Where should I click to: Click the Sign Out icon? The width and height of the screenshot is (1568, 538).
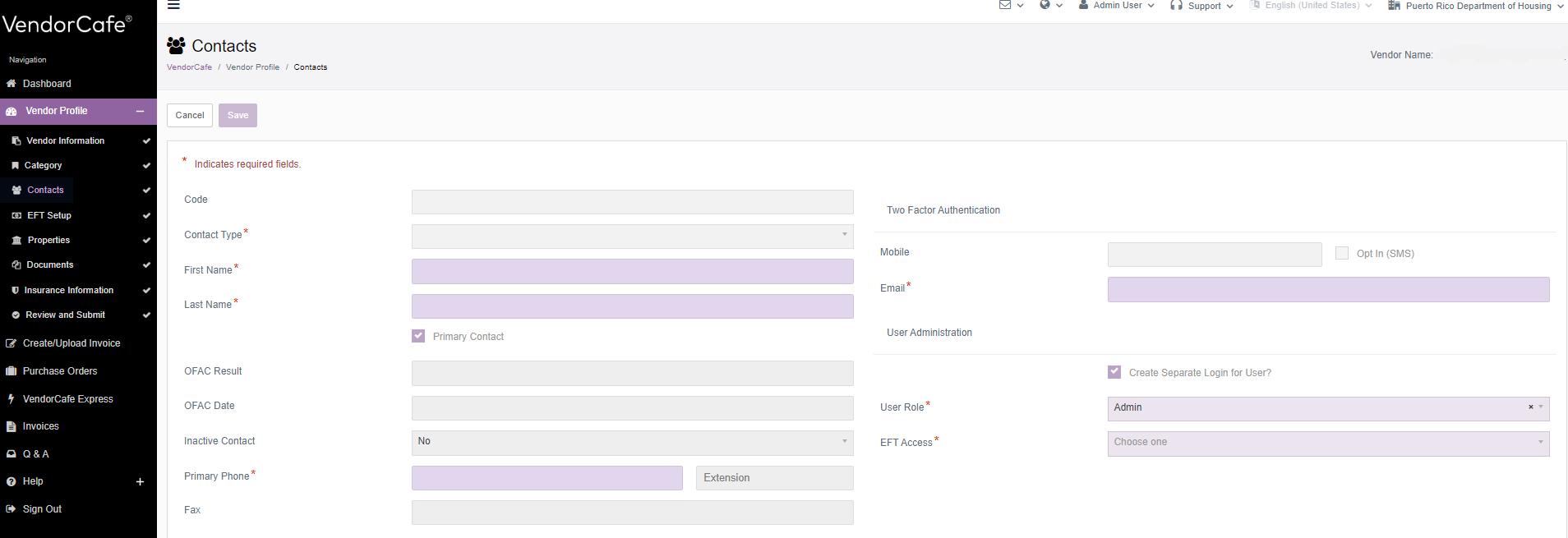pos(12,509)
